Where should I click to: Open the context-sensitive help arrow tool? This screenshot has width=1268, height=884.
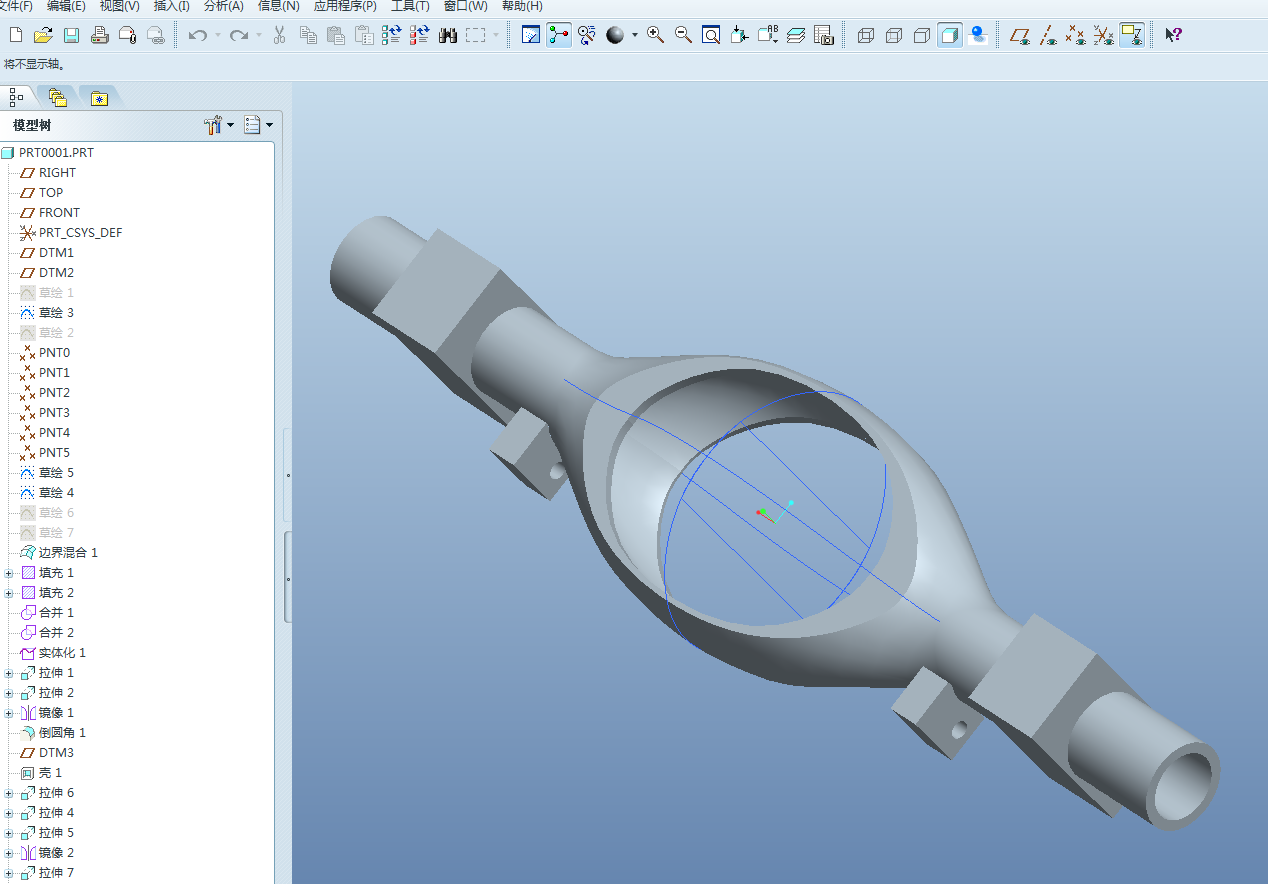tap(1174, 36)
